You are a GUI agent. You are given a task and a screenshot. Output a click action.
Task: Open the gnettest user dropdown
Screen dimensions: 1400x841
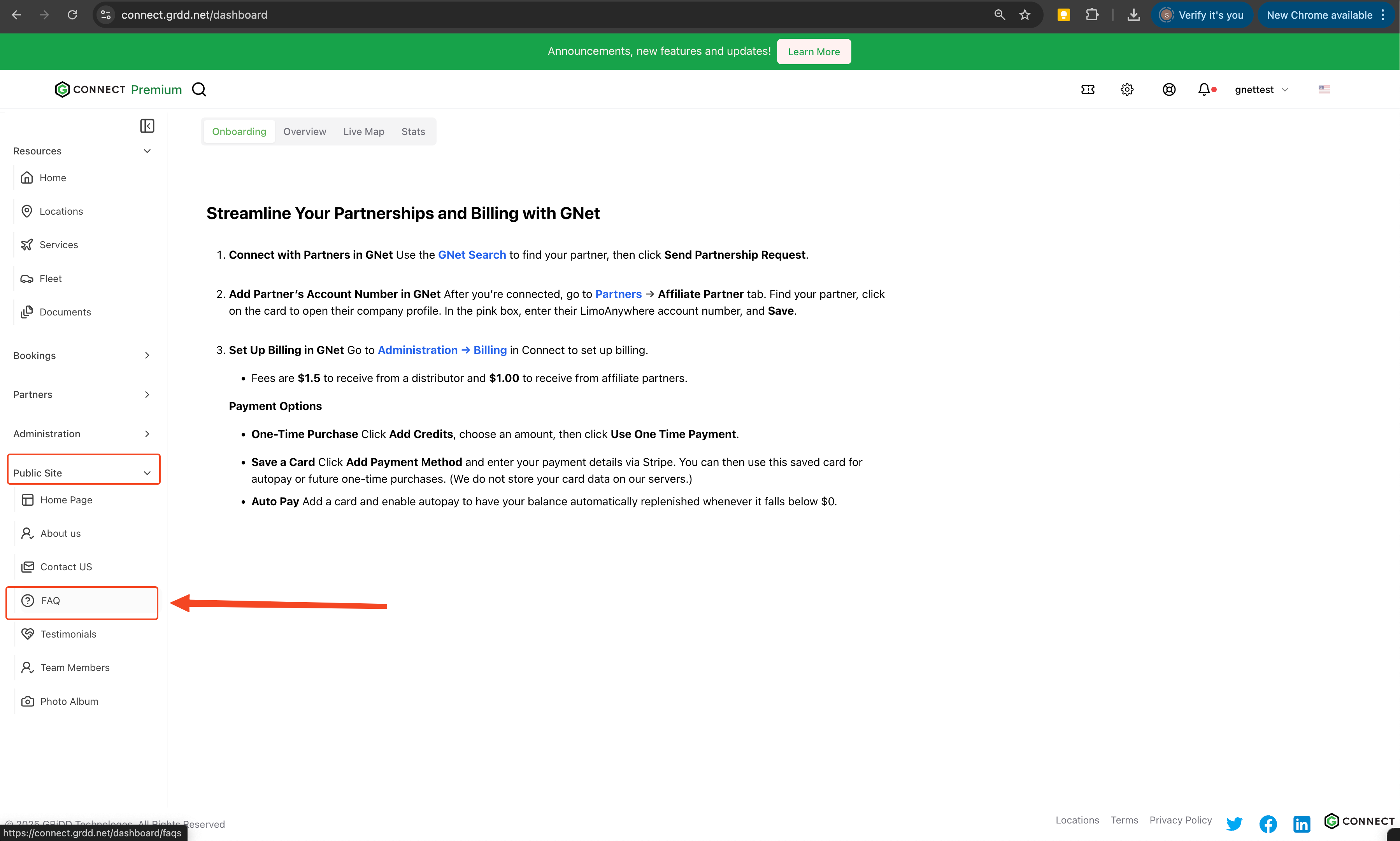tap(1261, 89)
